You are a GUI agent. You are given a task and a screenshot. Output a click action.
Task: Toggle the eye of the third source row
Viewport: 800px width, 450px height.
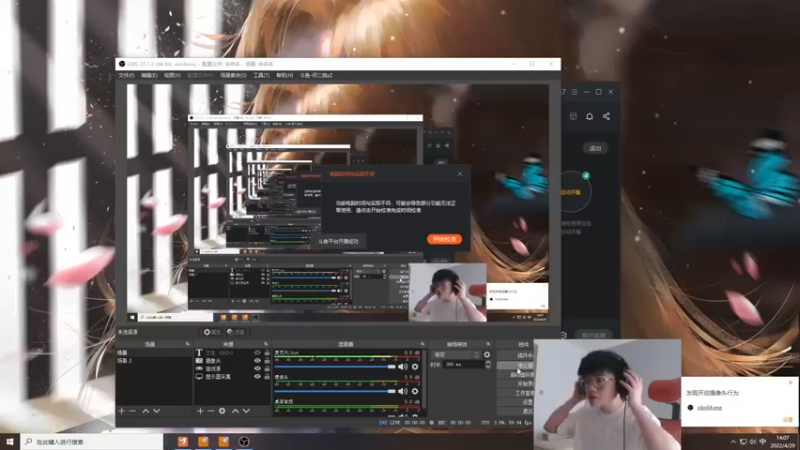coord(257,368)
